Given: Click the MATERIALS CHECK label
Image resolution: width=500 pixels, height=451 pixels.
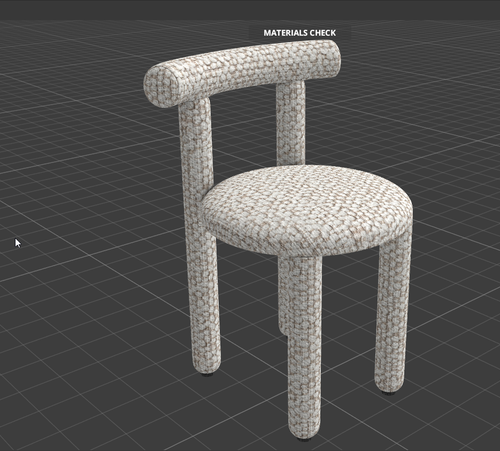Looking at the screenshot, I should 300,33.
